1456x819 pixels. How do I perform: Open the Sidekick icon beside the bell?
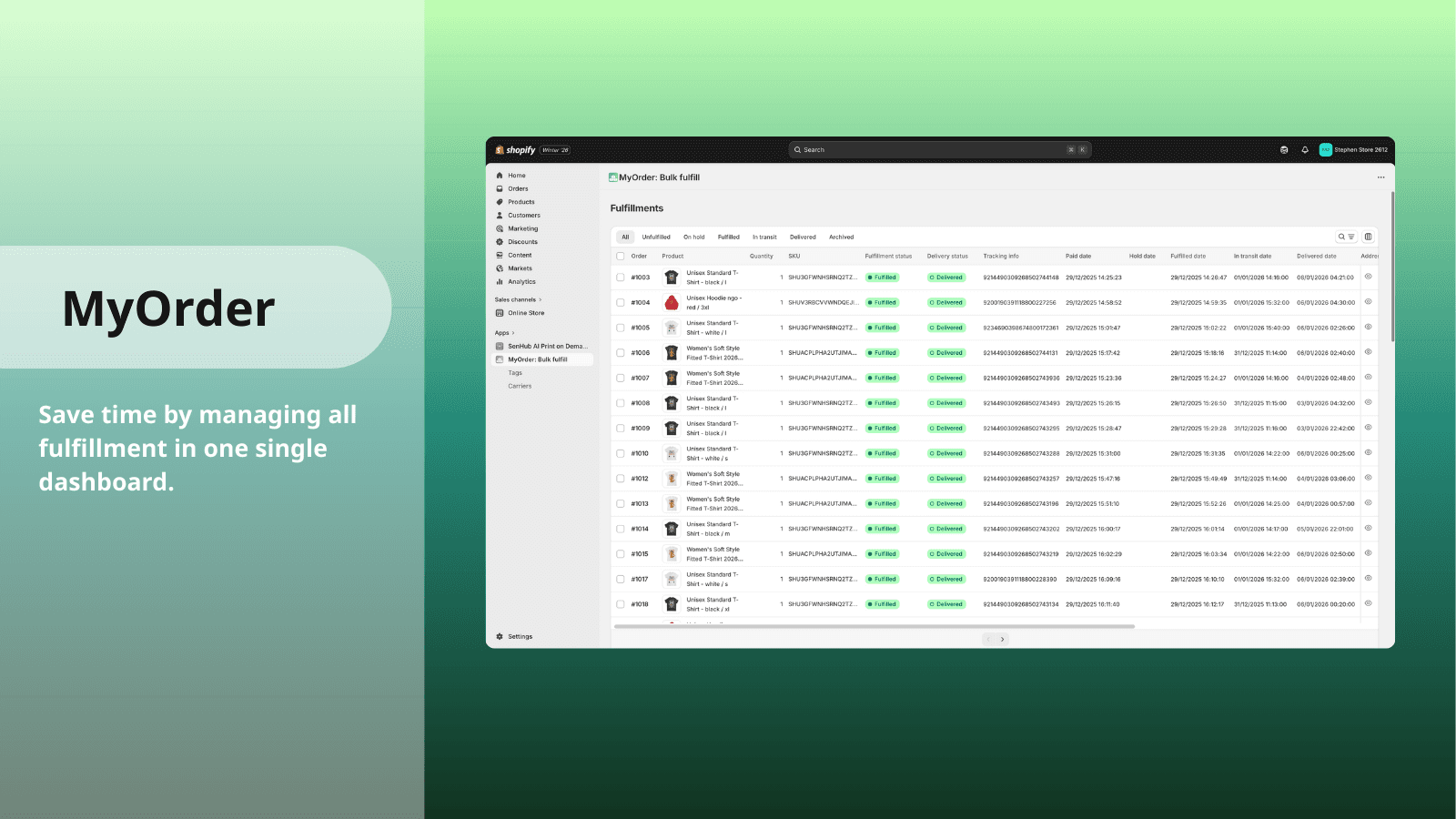[1284, 150]
